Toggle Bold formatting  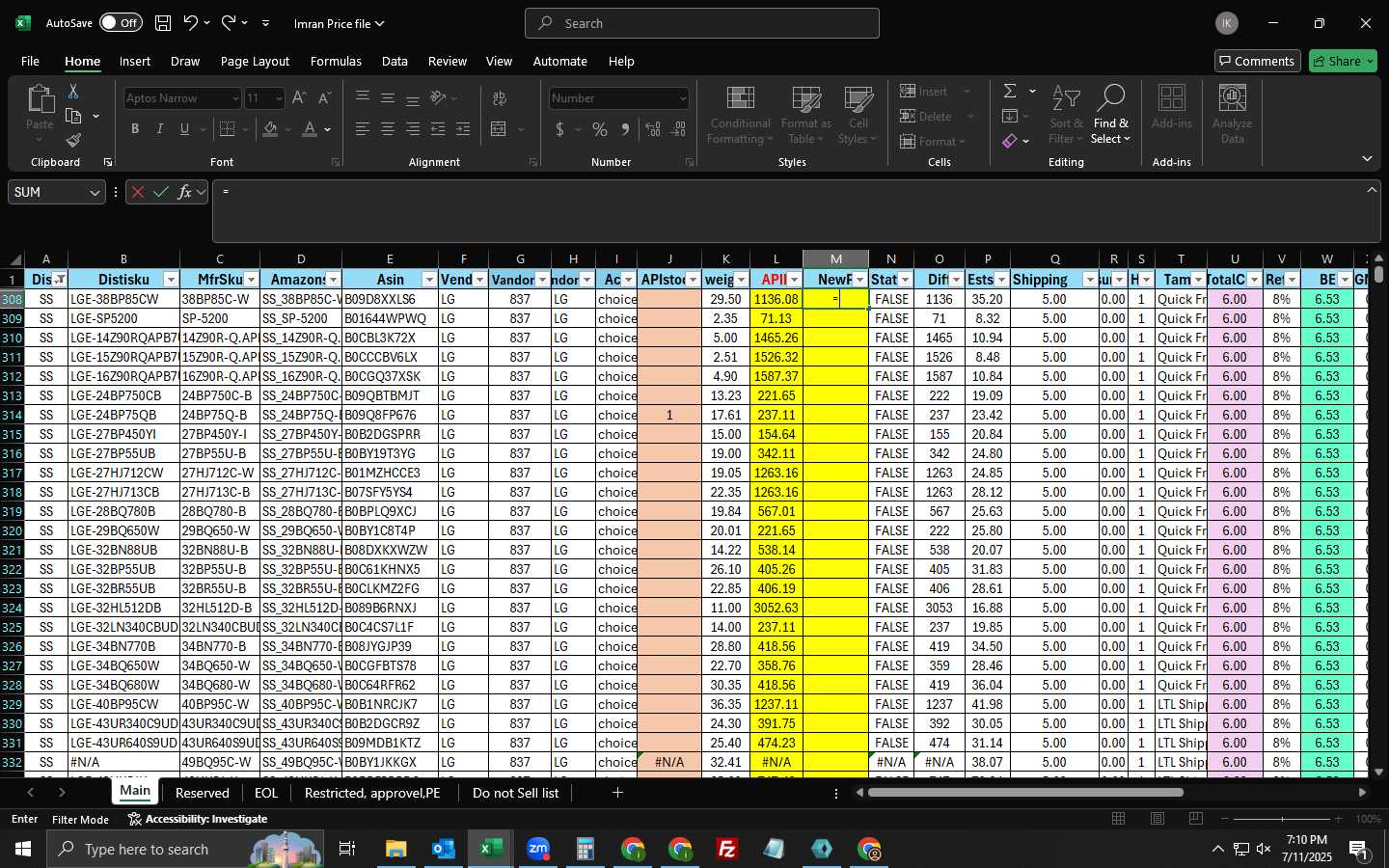[135, 129]
